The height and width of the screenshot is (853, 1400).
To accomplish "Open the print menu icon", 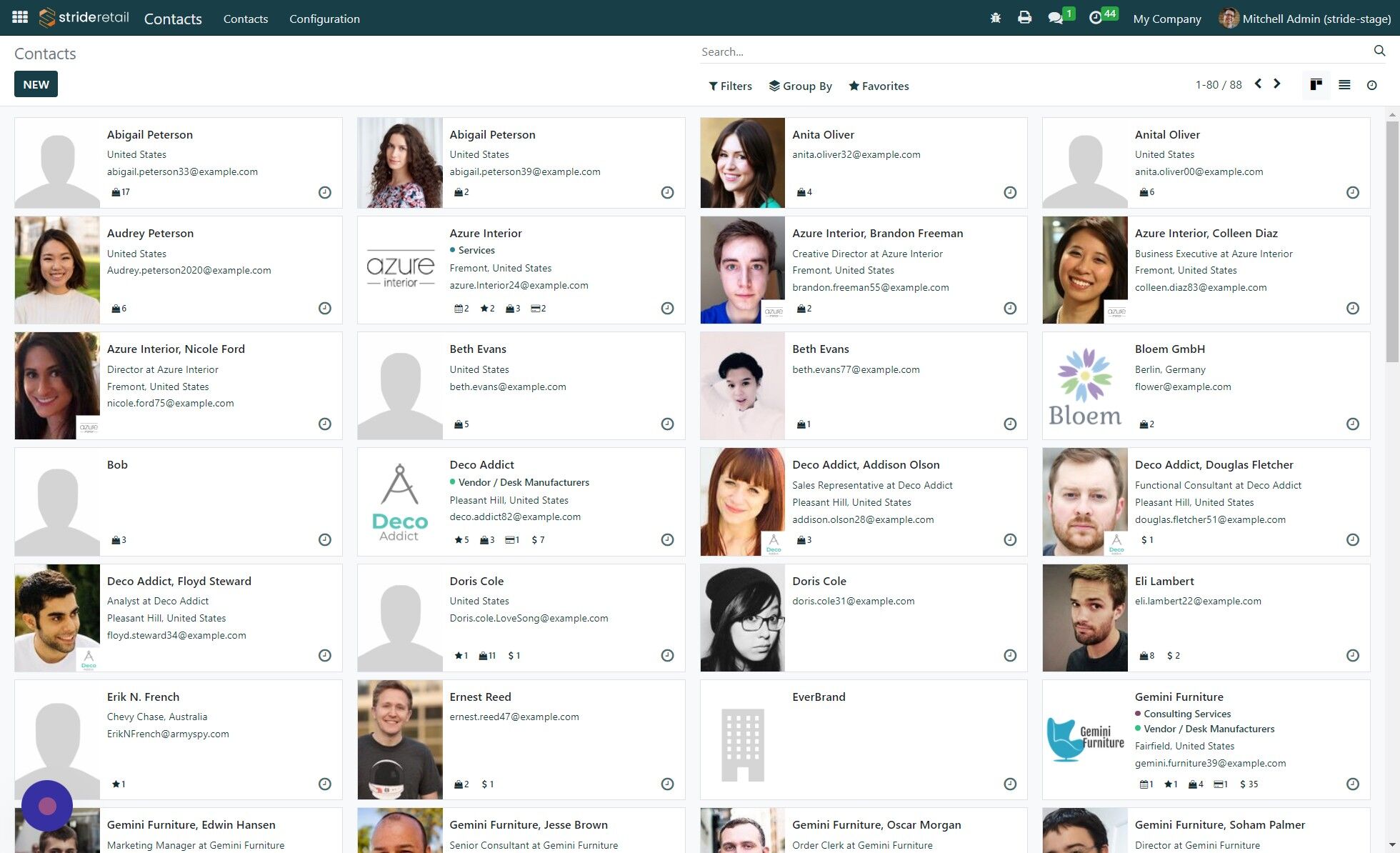I will (1025, 17).
